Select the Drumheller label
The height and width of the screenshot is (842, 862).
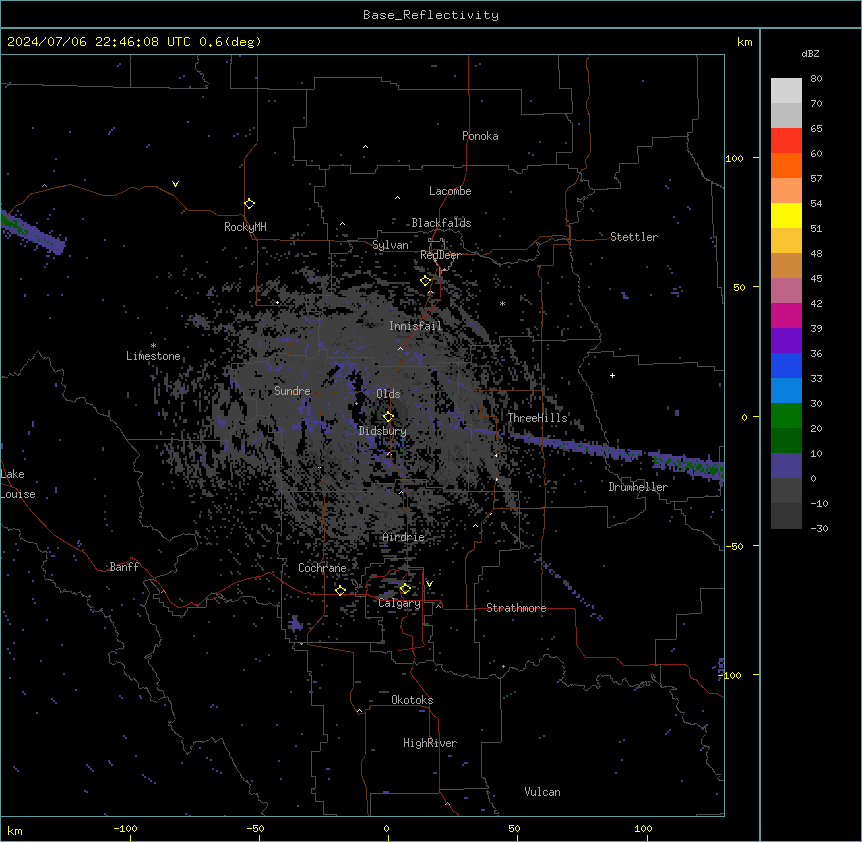click(638, 487)
